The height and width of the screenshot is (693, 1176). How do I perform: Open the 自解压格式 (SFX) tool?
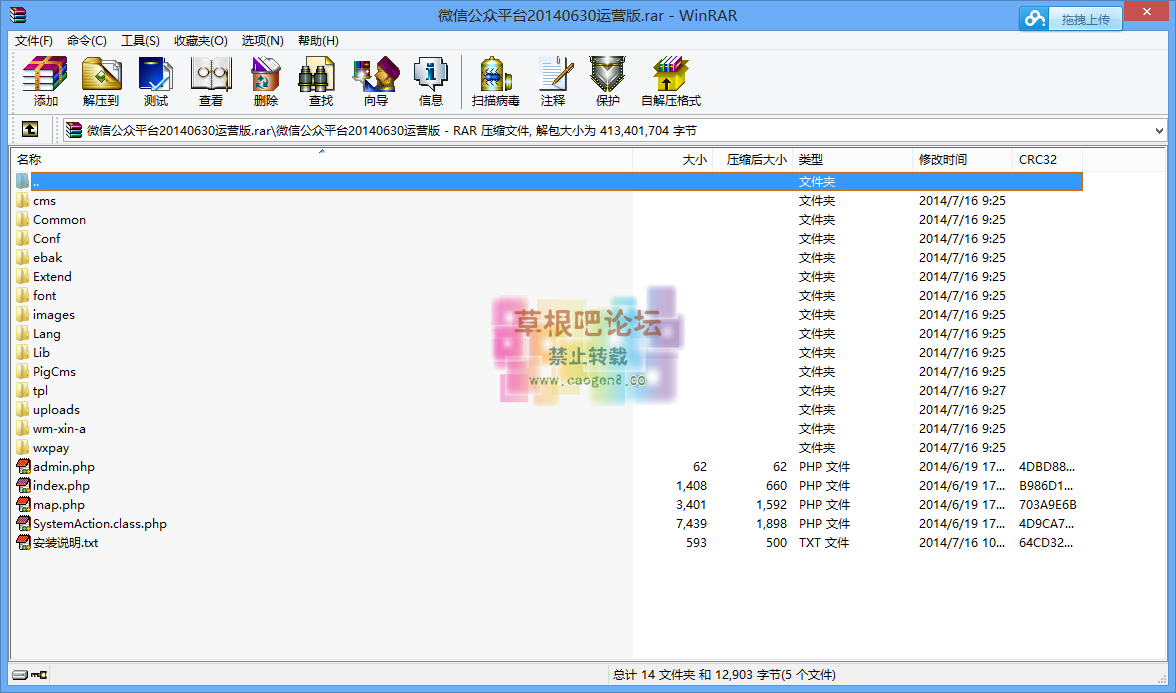click(670, 81)
